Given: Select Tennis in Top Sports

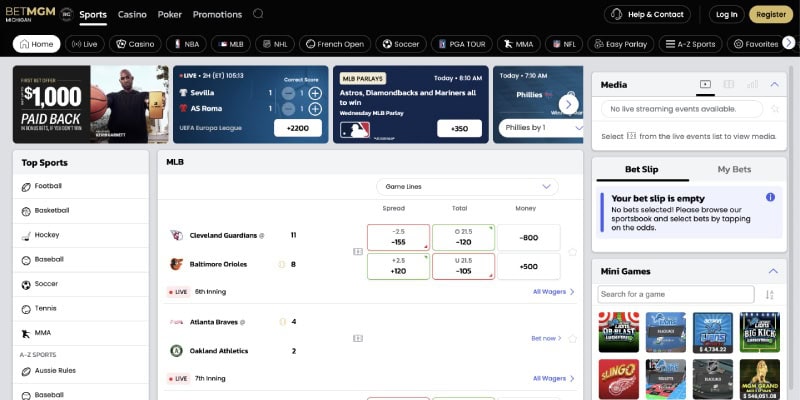Looking at the screenshot, I should click(x=81, y=309).
